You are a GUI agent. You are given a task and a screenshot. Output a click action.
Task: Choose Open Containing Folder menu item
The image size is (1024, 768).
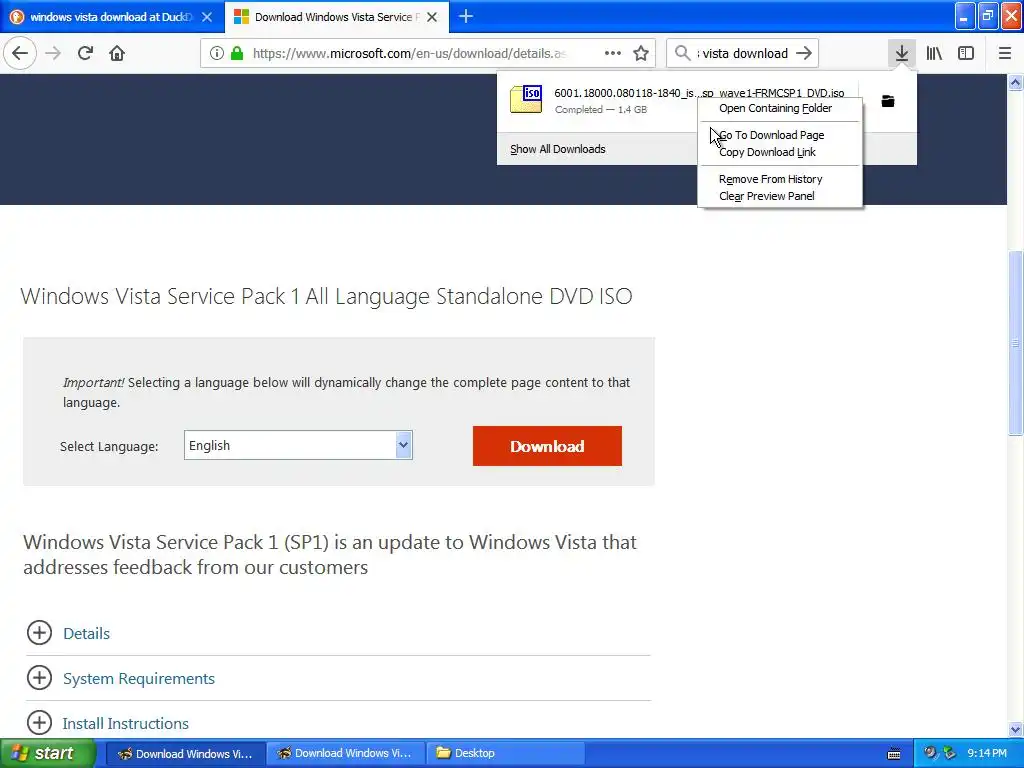click(x=780, y=108)
